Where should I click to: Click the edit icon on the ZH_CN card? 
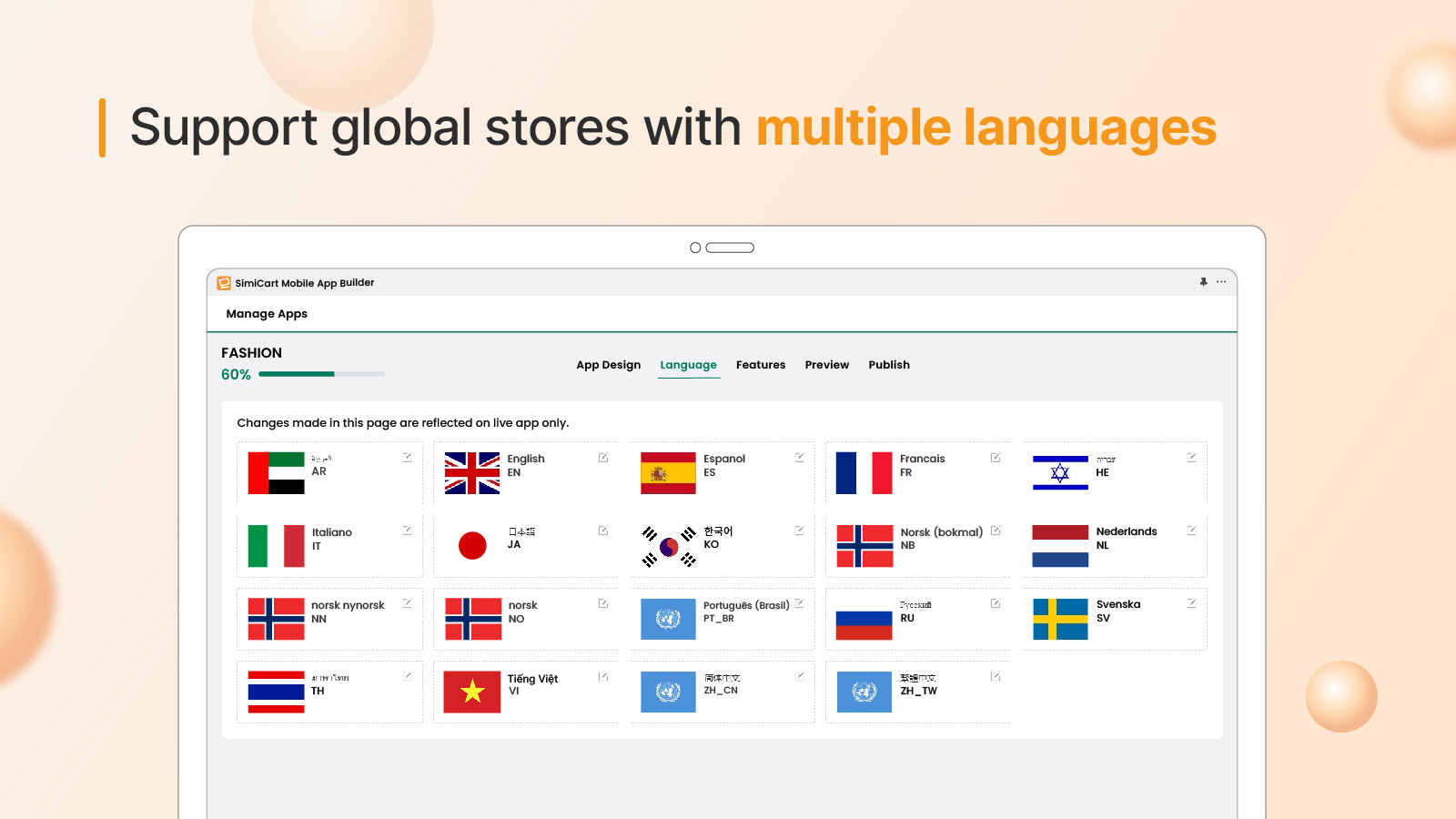click(x=800, y=676)
